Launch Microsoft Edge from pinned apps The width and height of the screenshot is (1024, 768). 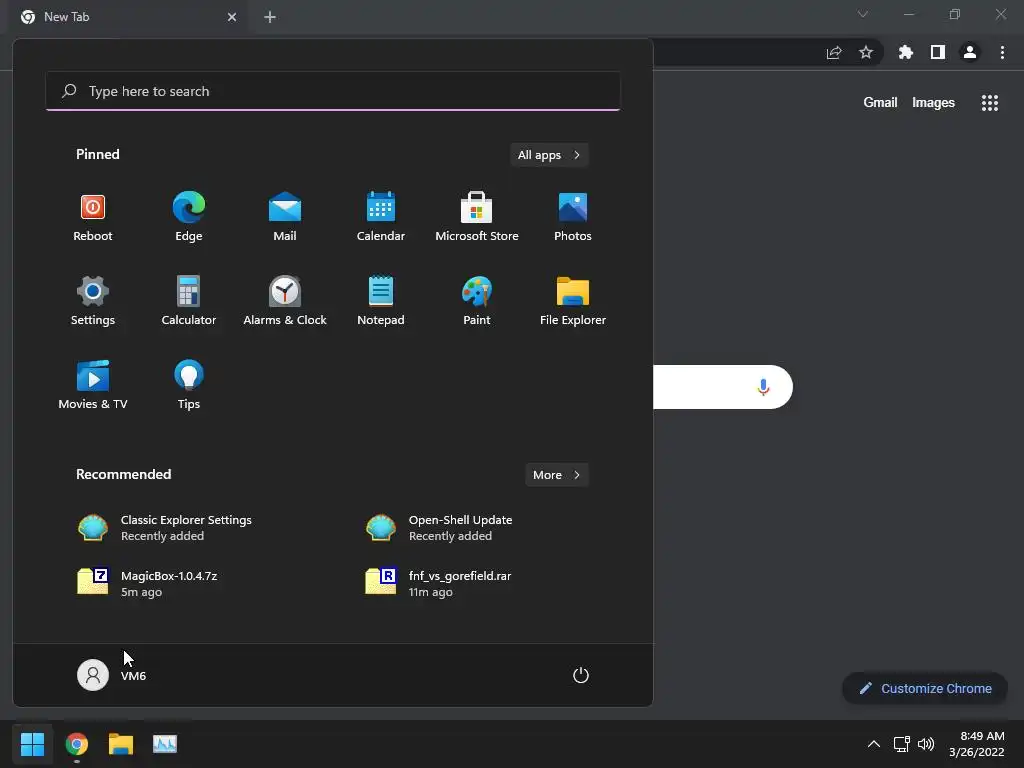189,217
